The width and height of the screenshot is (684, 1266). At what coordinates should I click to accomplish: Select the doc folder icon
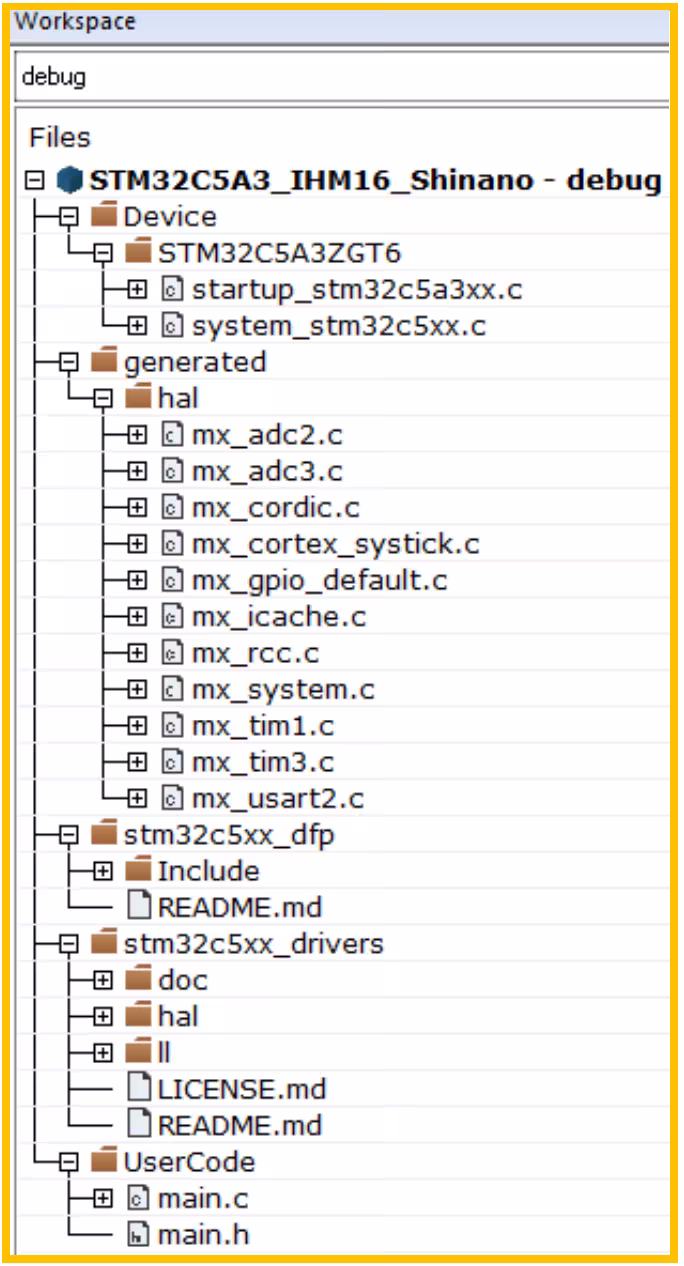tap(138, 979)
